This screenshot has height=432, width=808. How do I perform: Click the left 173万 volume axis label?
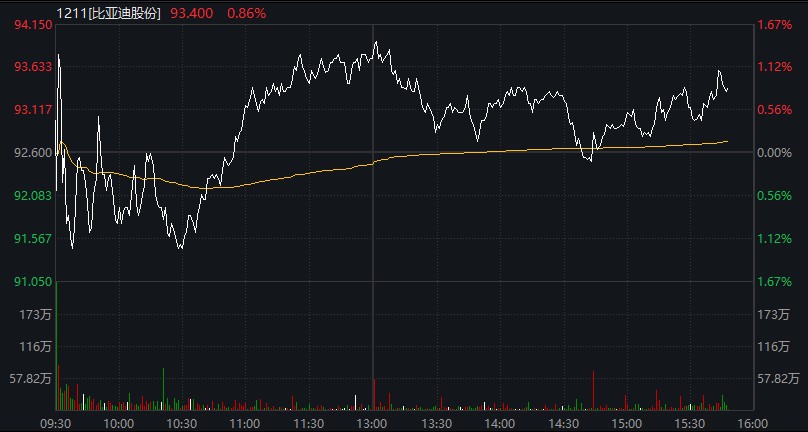click(38, 315)
